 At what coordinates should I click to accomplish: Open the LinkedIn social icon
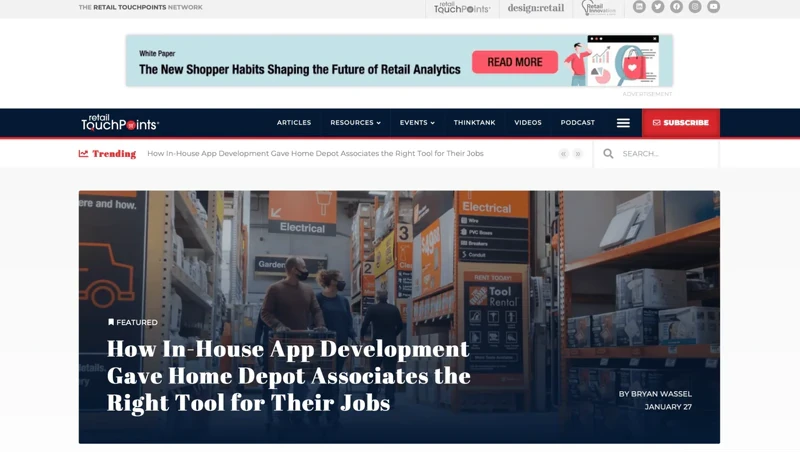click(x=639, y=7)
